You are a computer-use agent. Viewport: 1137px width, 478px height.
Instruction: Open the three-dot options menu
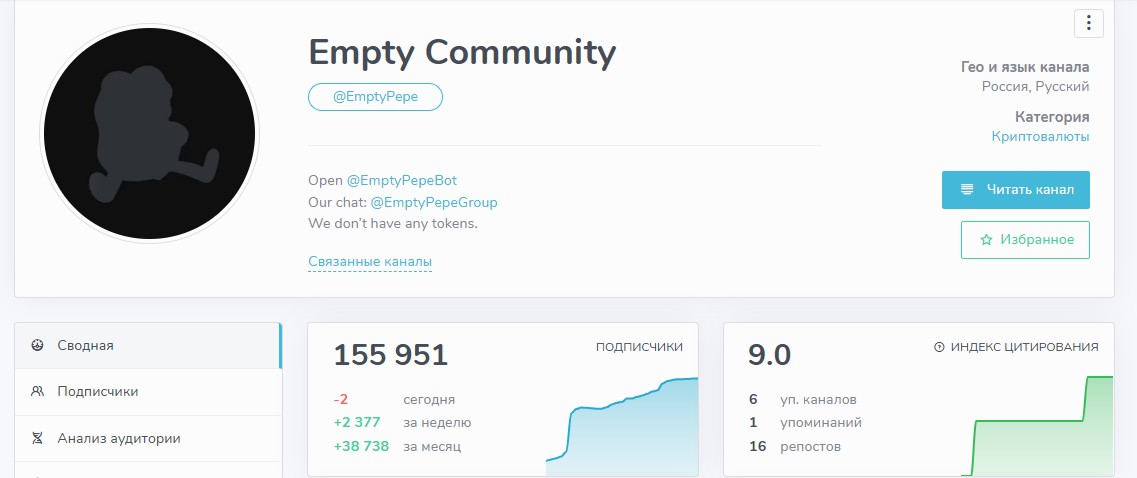click(x=1088, y=23)
